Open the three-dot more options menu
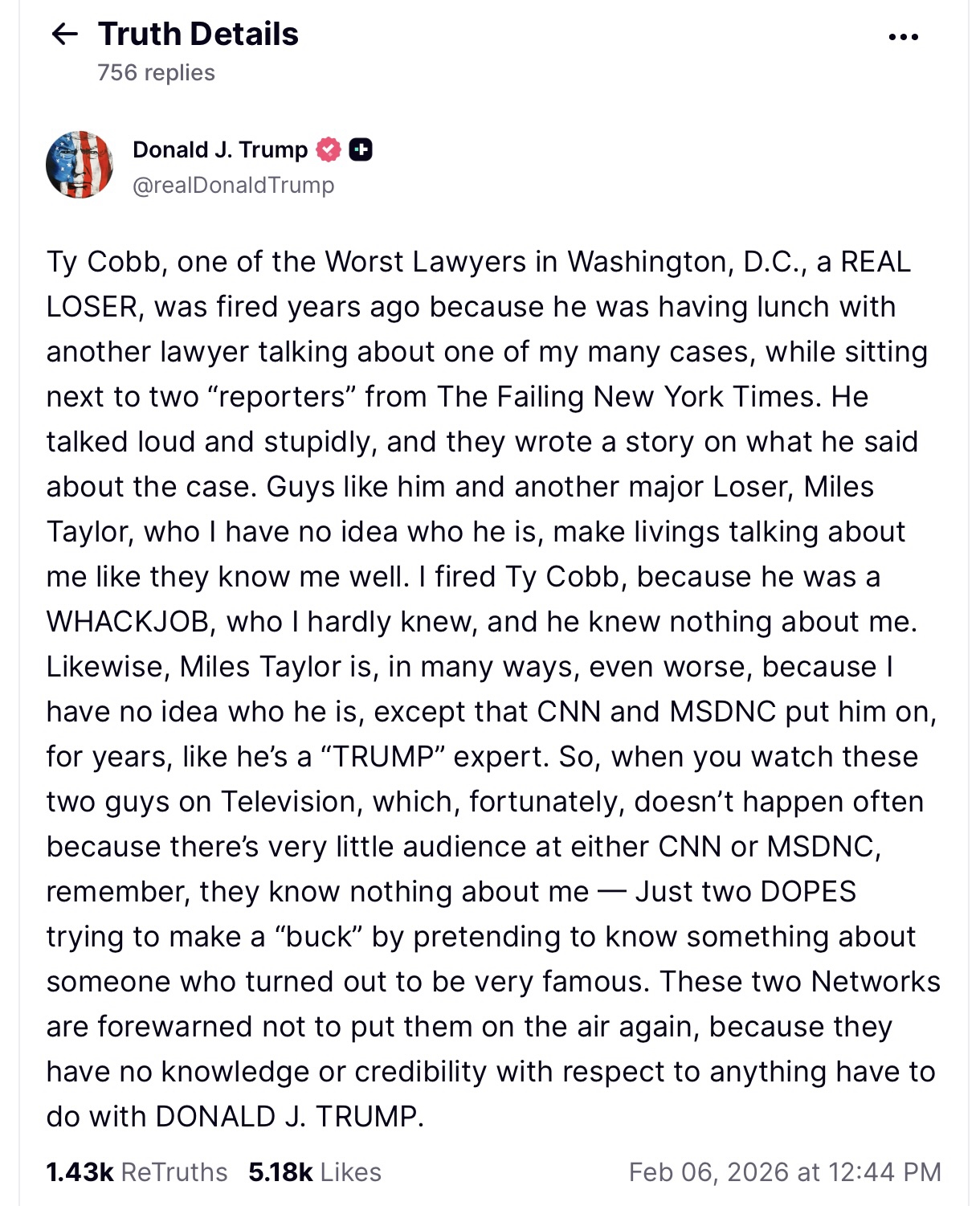 click(x=904, y=37)
